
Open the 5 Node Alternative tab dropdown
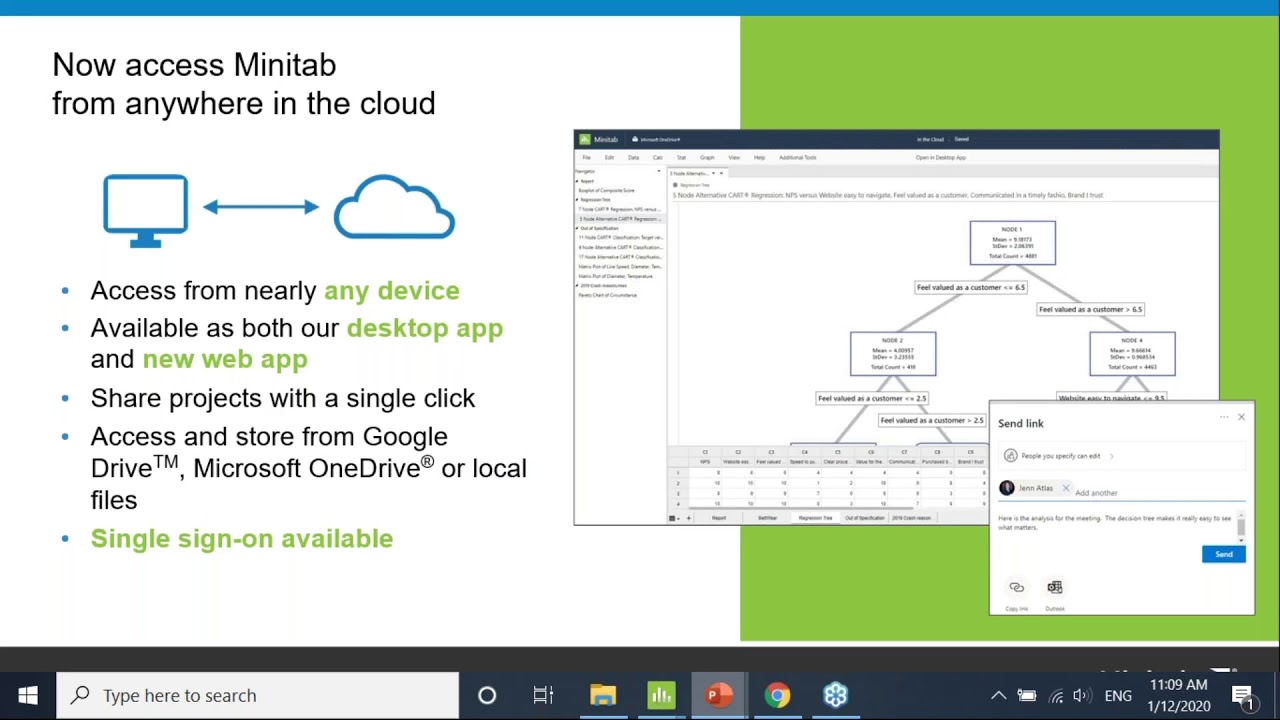[x=713, y=173]
